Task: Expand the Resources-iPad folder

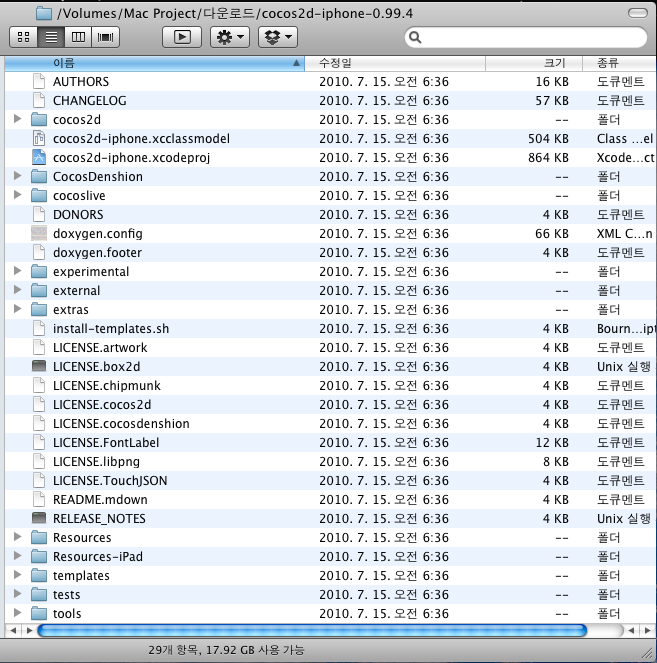Action: tap(17, 556)
